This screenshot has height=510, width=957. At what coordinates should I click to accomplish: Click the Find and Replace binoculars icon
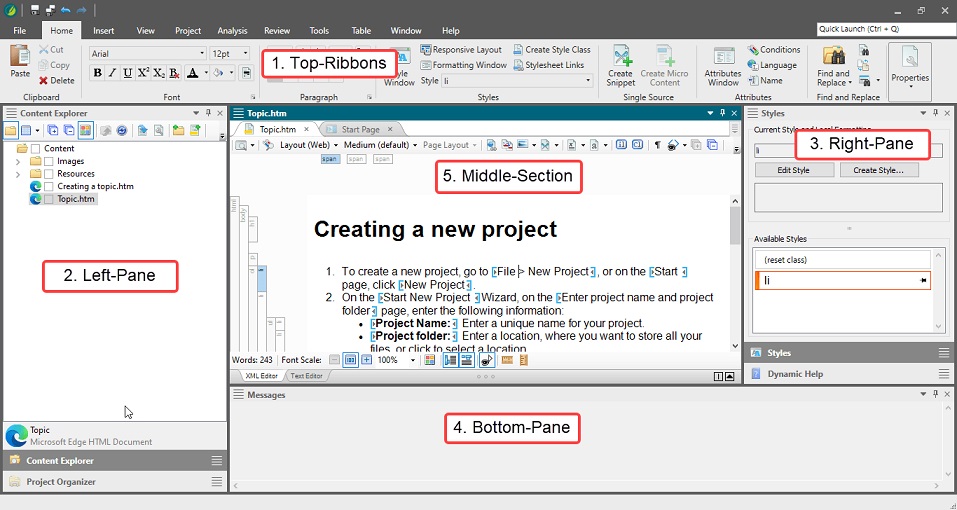[832, 58]
